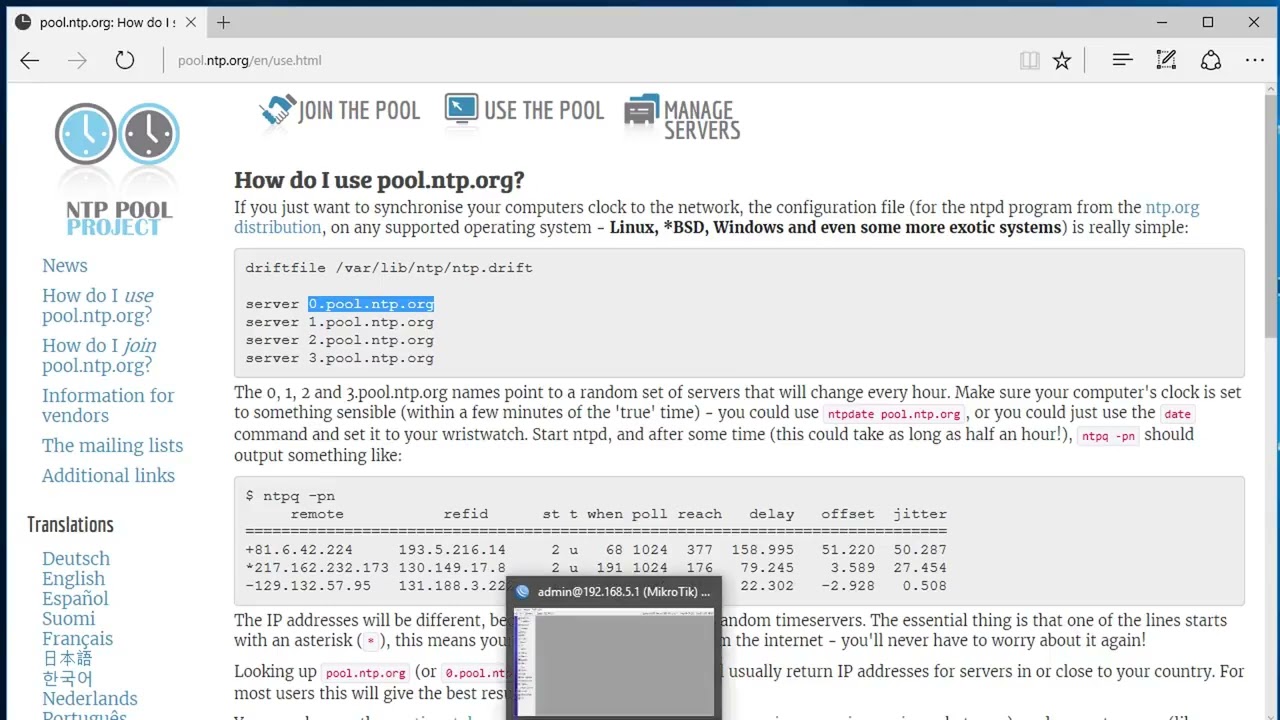The image size is (1280, 720).
Task: Click the address bar URL field
Action: coord(590,61)
